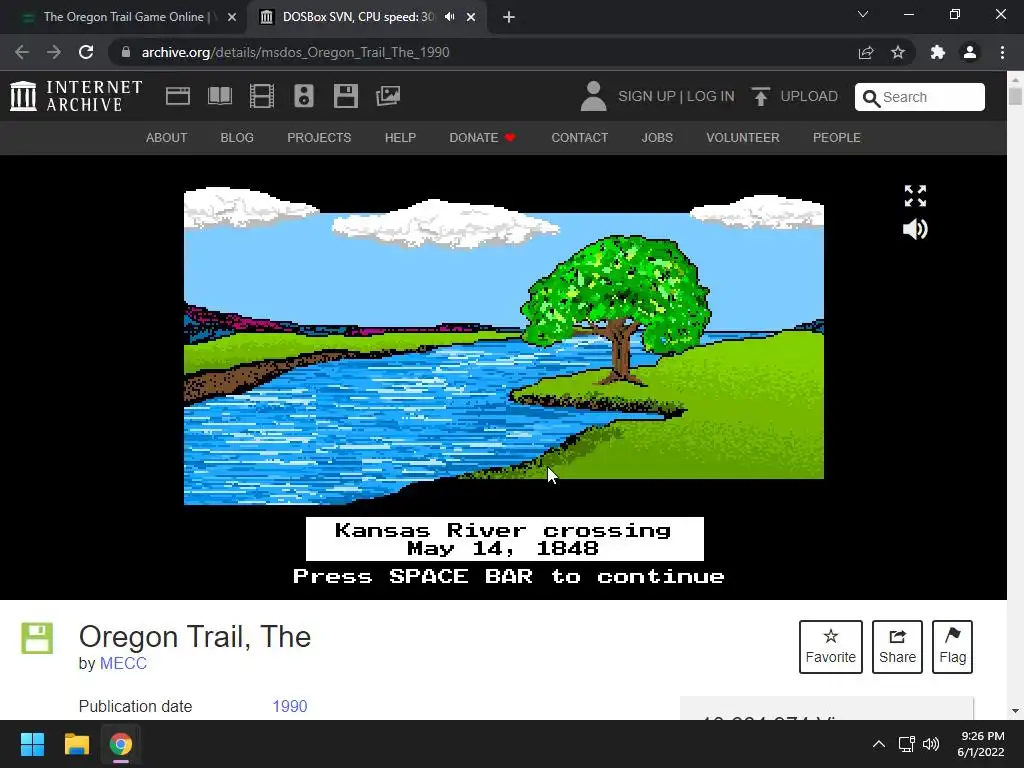Open Chrome three-dot menu
Screen dimensions: 1024x768
point(1002,52)
